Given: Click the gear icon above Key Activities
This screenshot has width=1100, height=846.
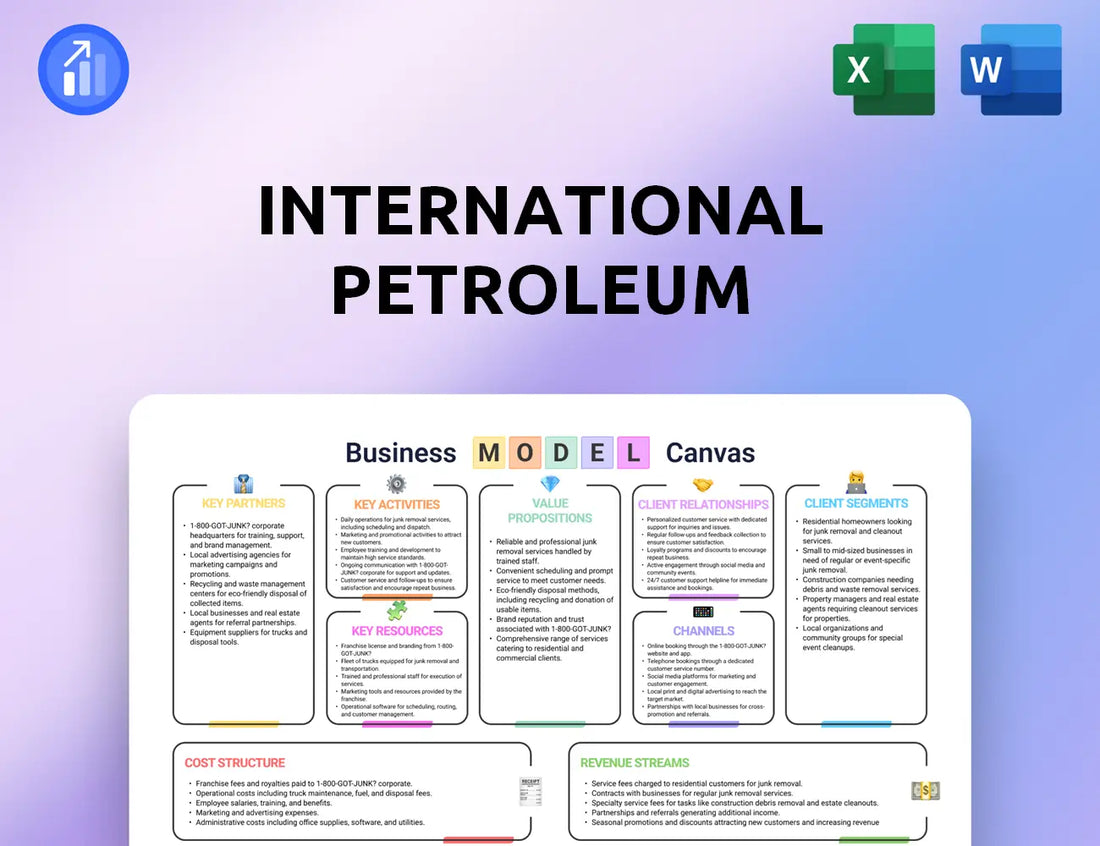Looking at the screenshot, I should 396,483.
